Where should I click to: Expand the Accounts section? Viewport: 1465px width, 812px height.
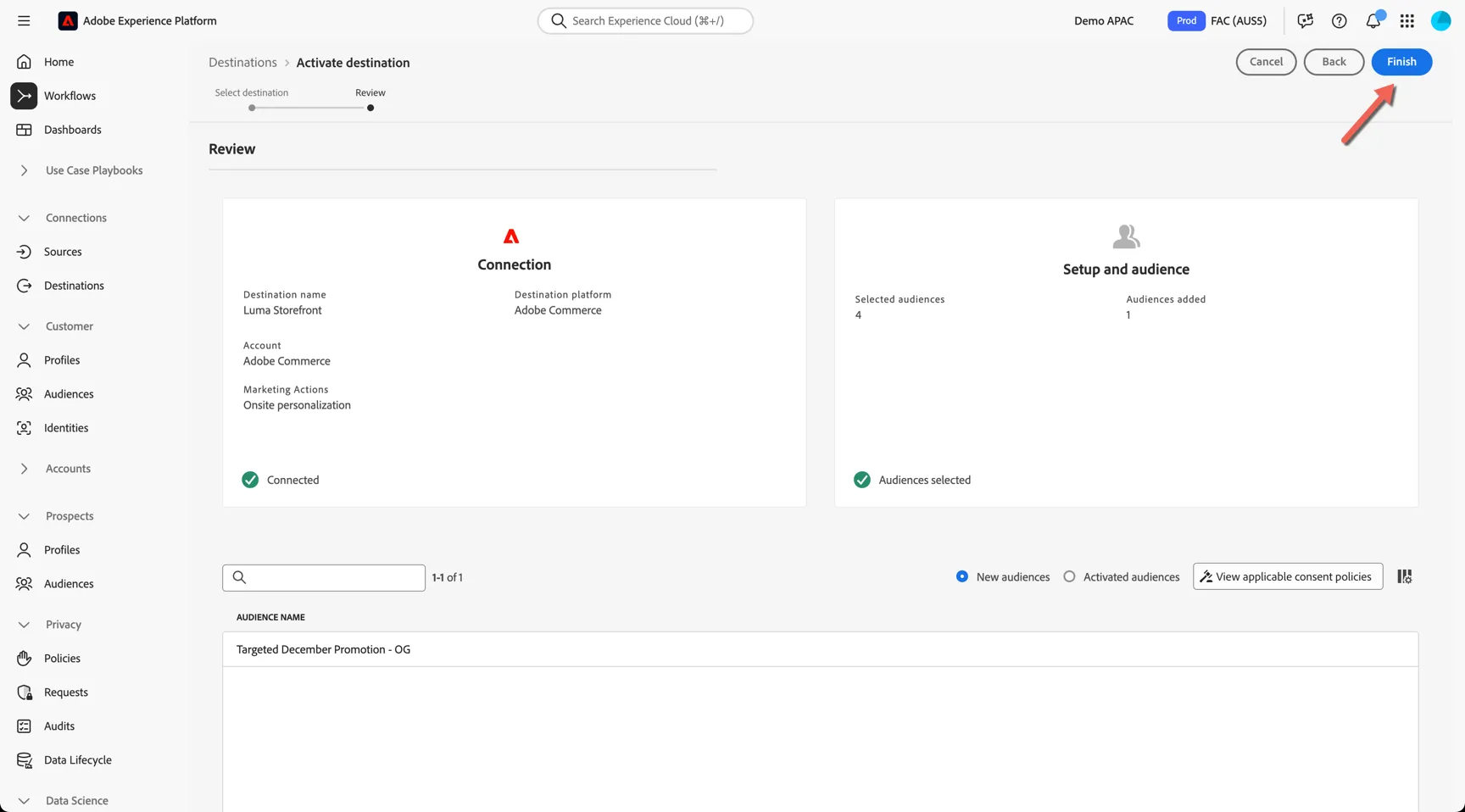pyautogui.click(x=24, y=469)
